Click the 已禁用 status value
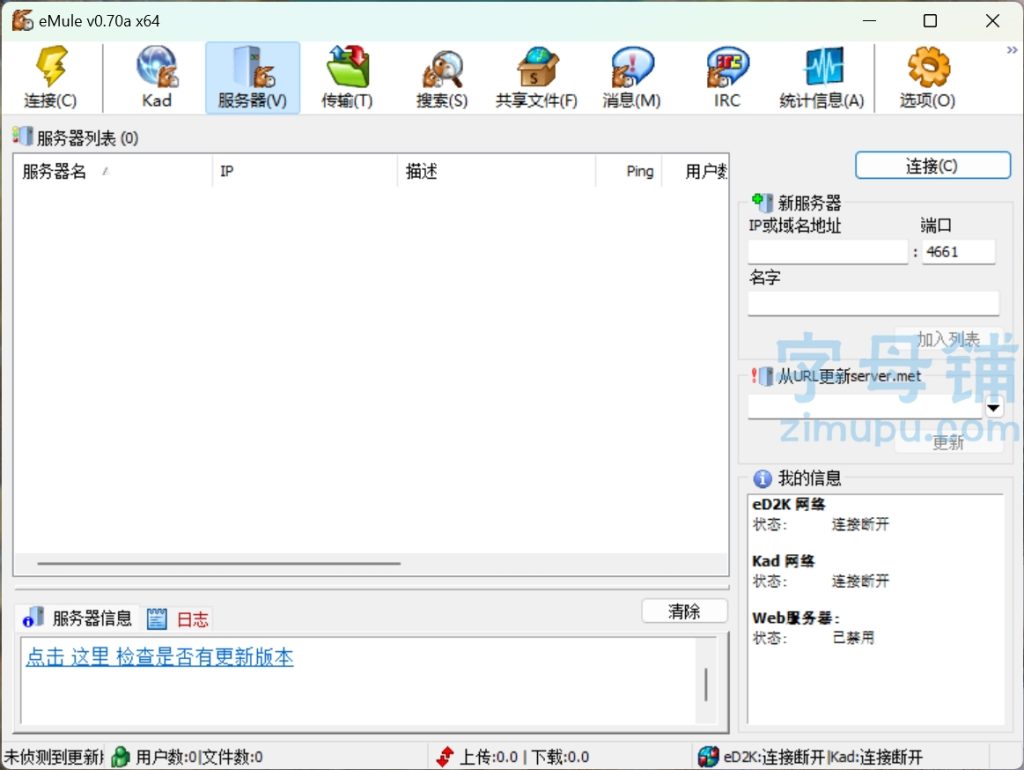This screenshot has width=1024, height=770. 853,637
